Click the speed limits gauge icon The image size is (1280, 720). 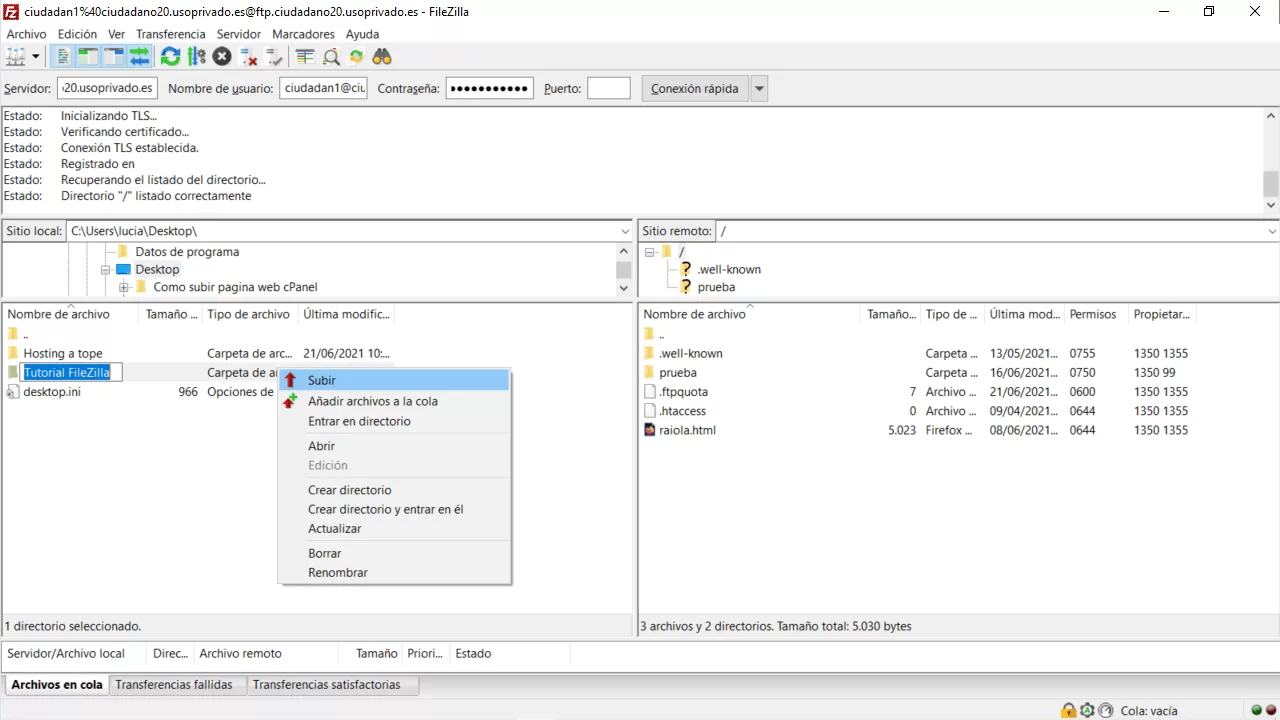[1105, 710]
